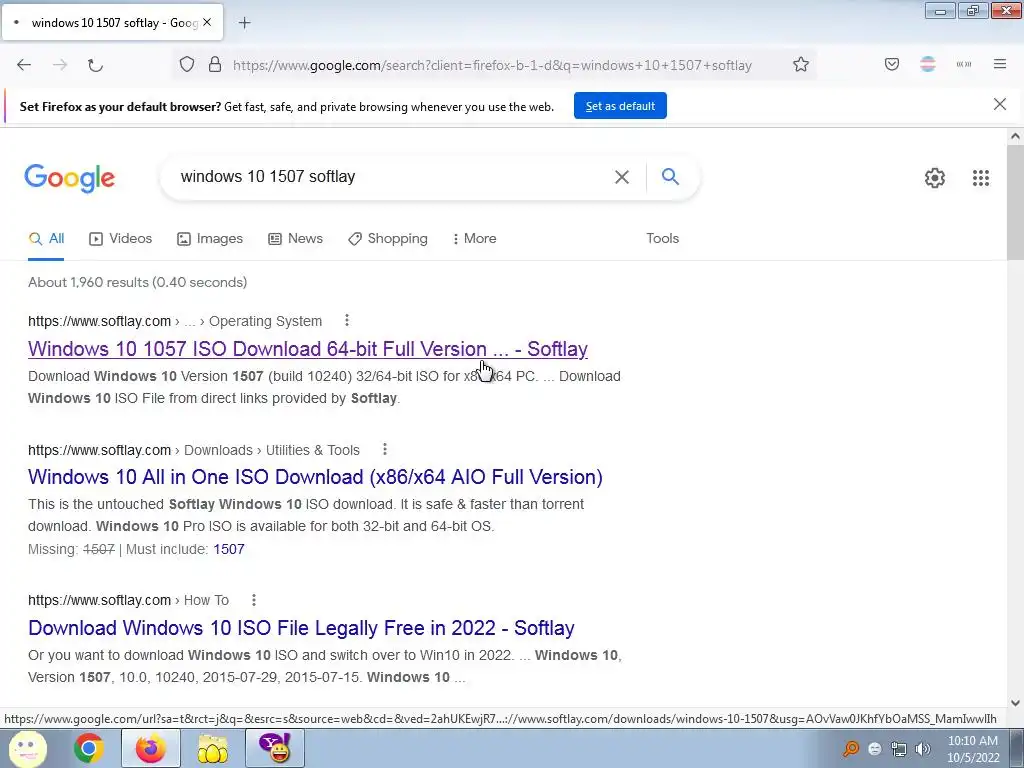Clear the Google search box text
Viewport: 1024px width, 768px height.
click(x=622, y=177)
